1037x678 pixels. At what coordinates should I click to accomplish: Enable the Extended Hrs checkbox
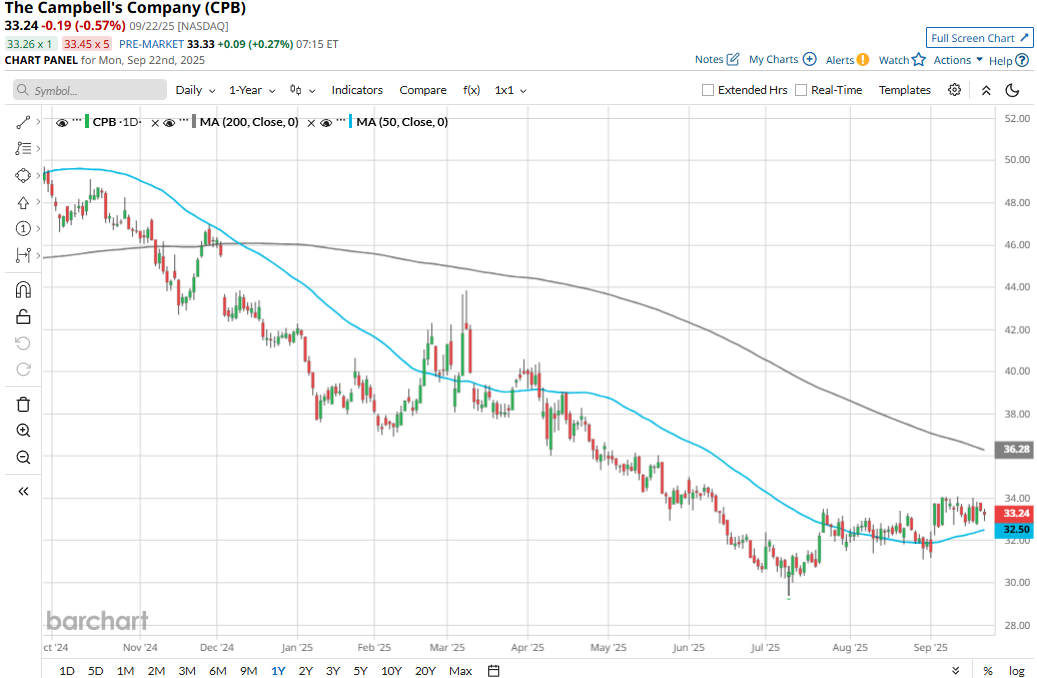[708, 90]
